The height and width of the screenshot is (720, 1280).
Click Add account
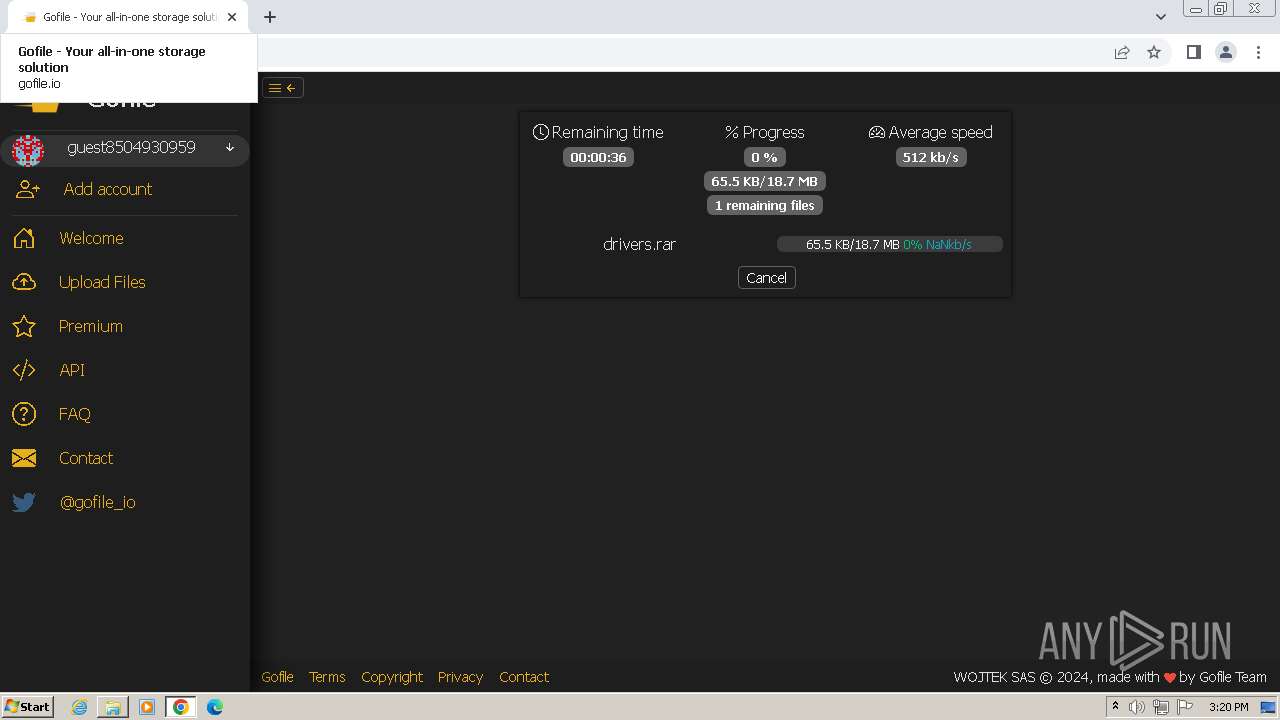coord(108,189)
